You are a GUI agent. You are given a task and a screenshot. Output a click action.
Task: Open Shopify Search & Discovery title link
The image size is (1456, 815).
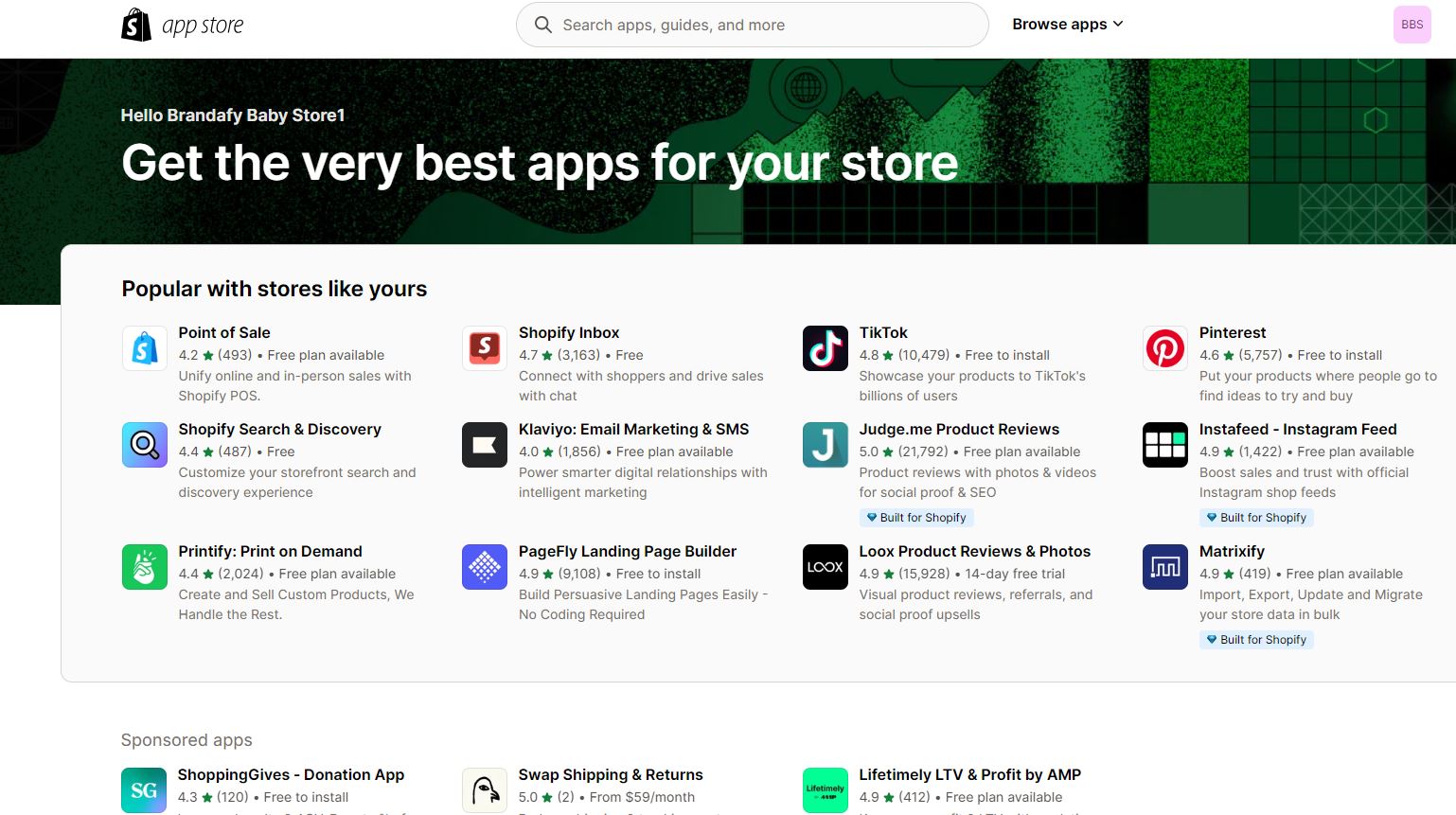click(280, 430)
